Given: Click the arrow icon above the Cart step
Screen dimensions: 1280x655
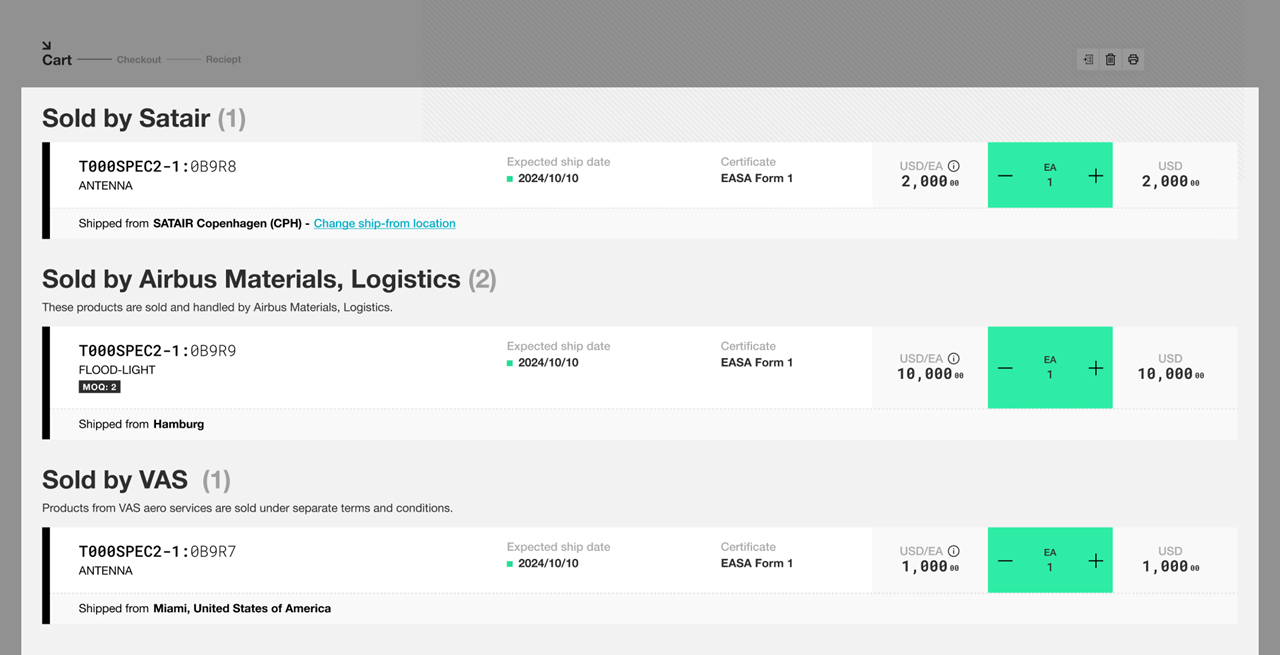Looking at the screenshot, I should tap(47, 46).
